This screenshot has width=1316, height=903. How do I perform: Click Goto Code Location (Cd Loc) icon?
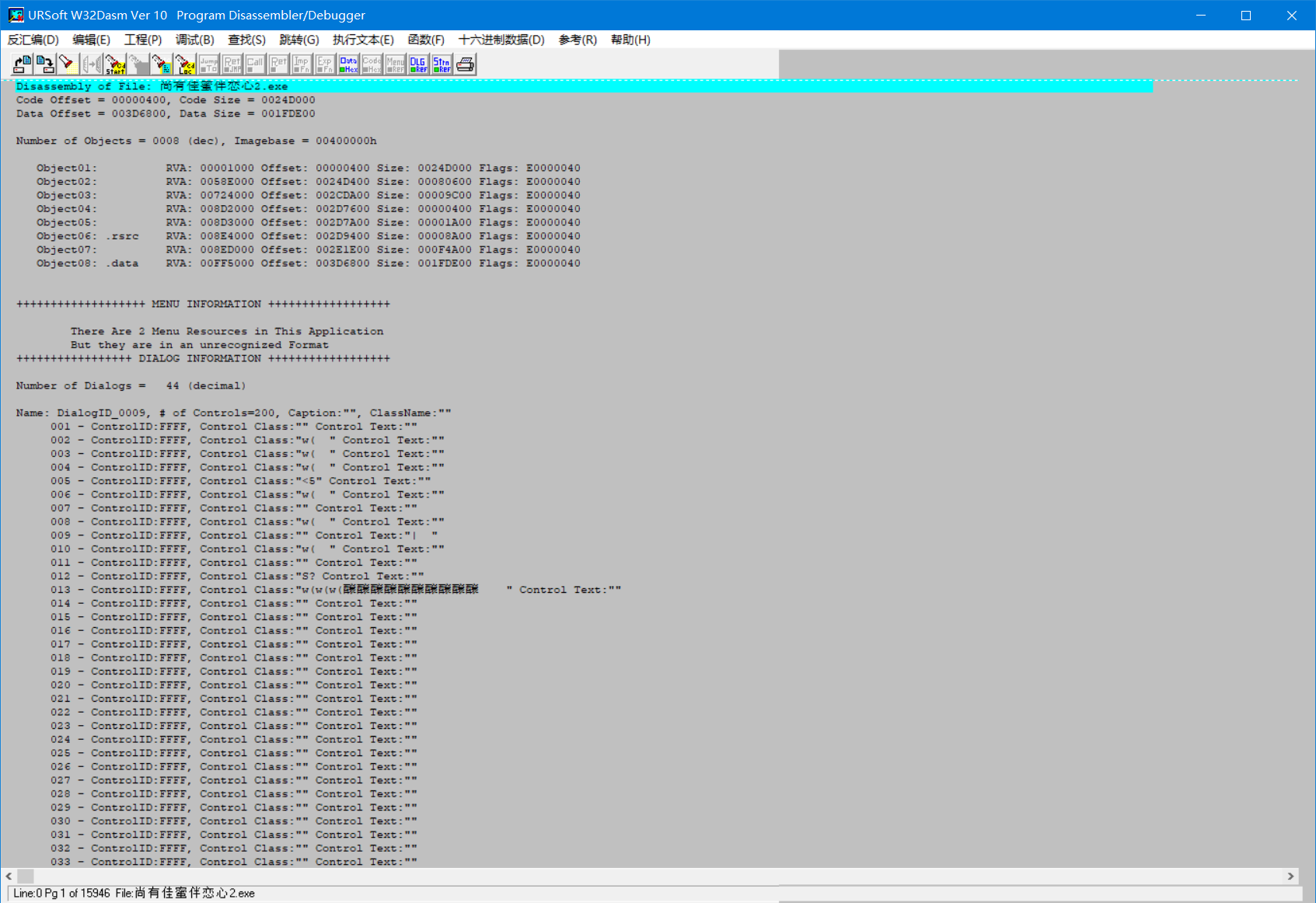point(185,64)
